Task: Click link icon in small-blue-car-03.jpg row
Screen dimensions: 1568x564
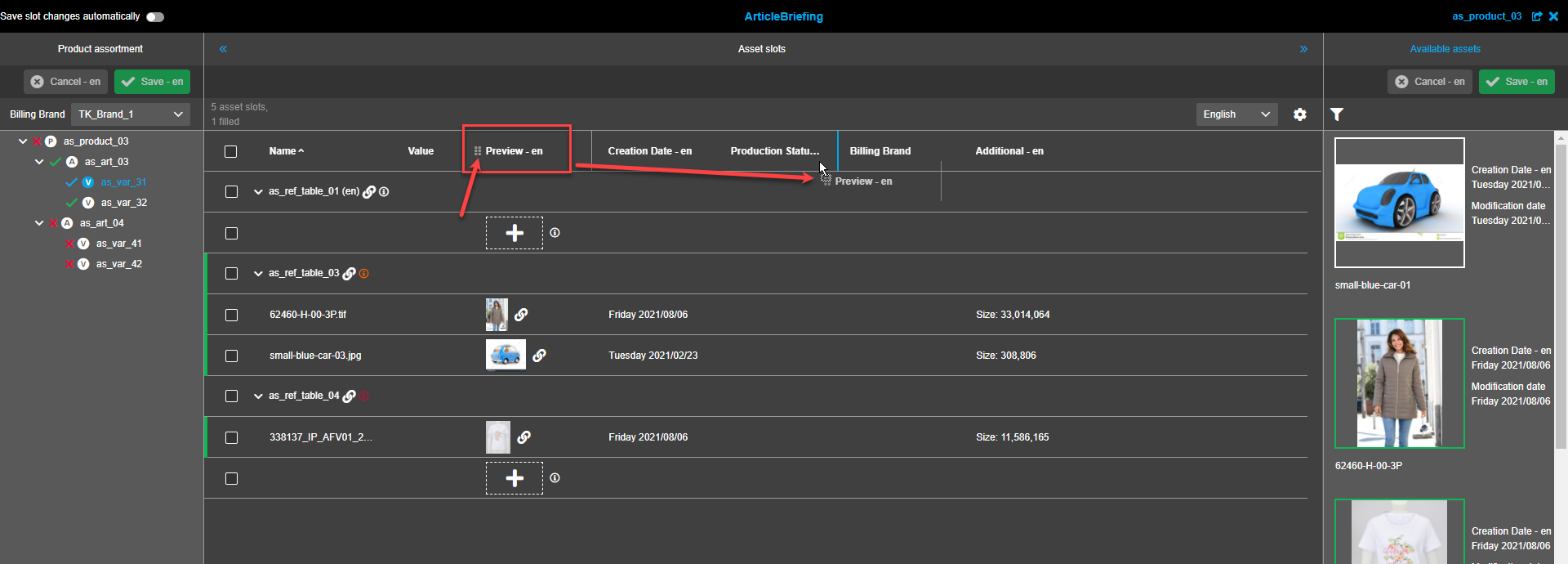Action: 539,356
